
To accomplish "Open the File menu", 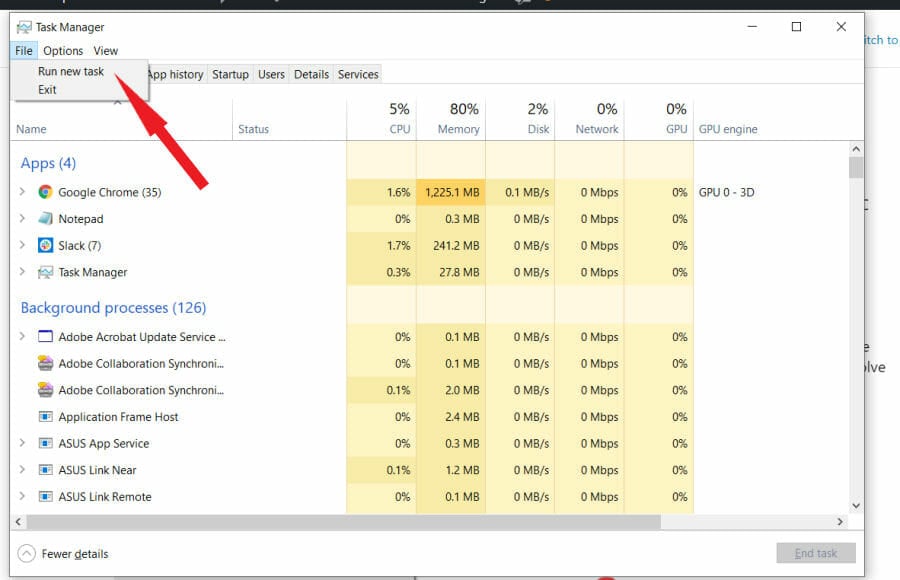I will (24, 51).
